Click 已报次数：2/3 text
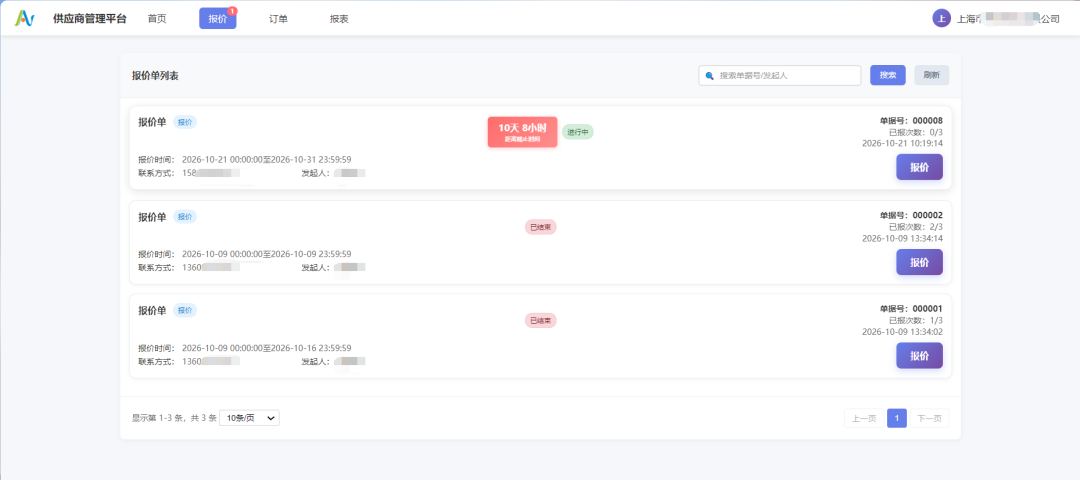 tap(915, 227)
